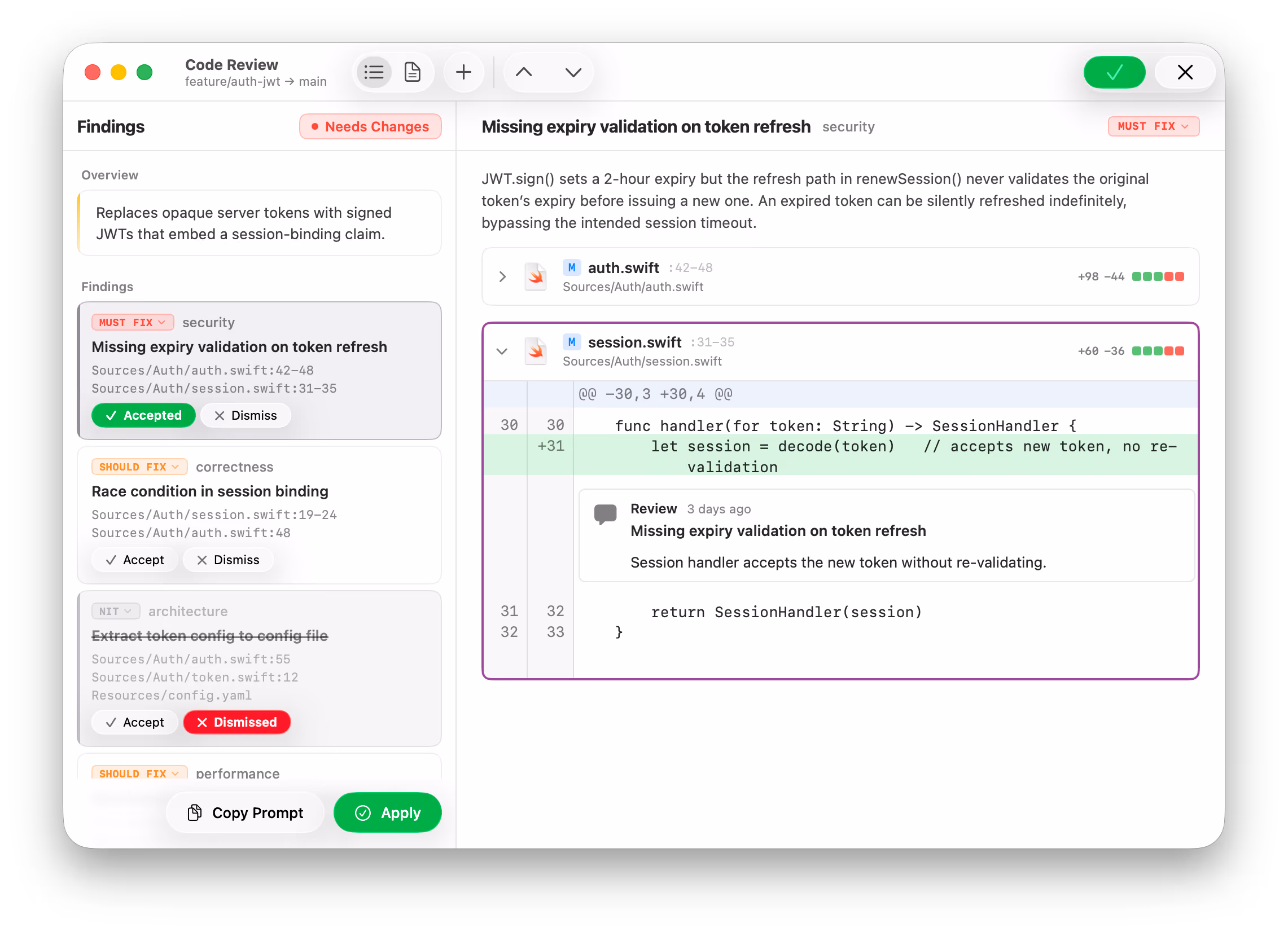
Task: Click the Sources/Auth/token.swift:12 path
Action: pos(195,676)
